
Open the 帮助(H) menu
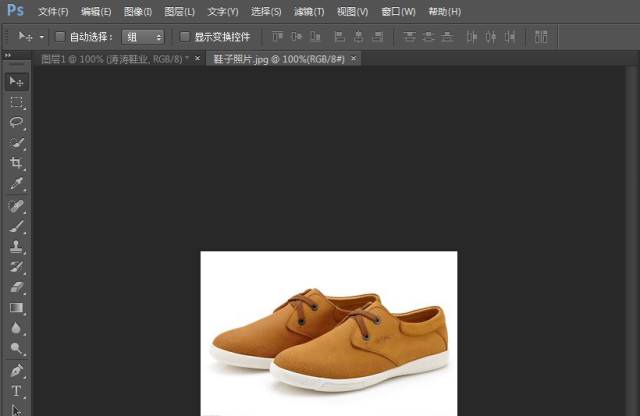pyautogui.click(x=444, y=11)
